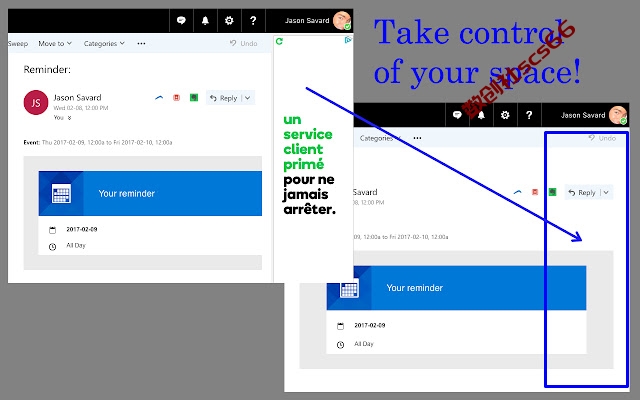Click calendar grid icon in ad-free window banner
This screenshot has height=400, width=640.
[x=349, y=288]
